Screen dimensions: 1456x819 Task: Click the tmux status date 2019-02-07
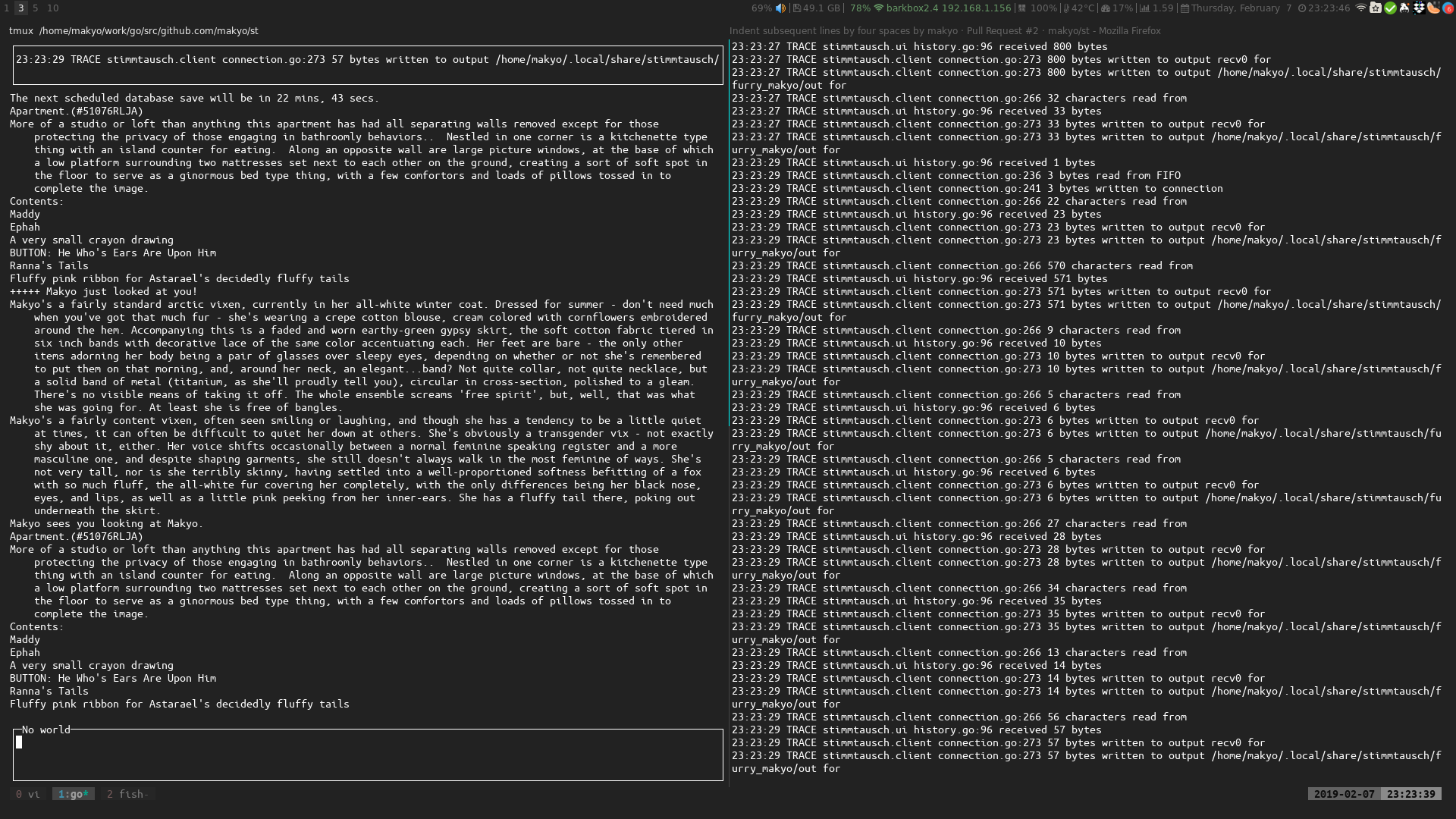(1344, 794)
